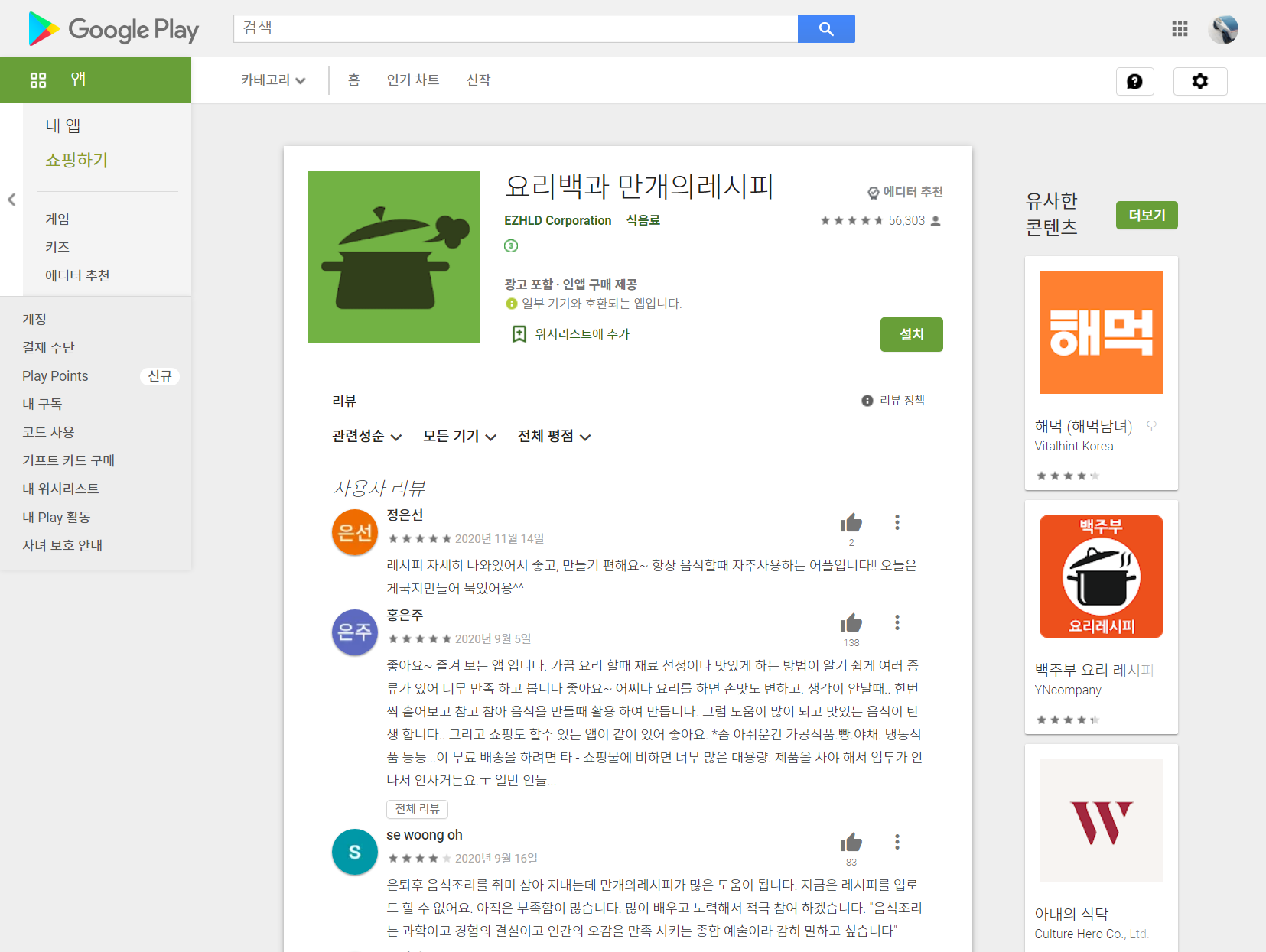Click the Google Play logo
Image resolution: width=1266 pixels, height=952 pixels.
[113, 29]
